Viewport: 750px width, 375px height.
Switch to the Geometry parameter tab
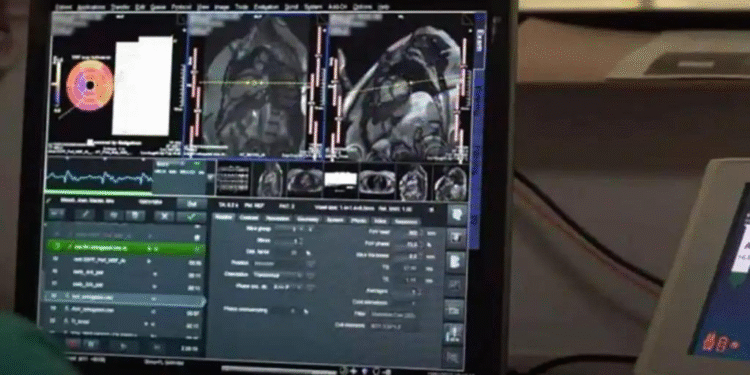pos(308,219)
